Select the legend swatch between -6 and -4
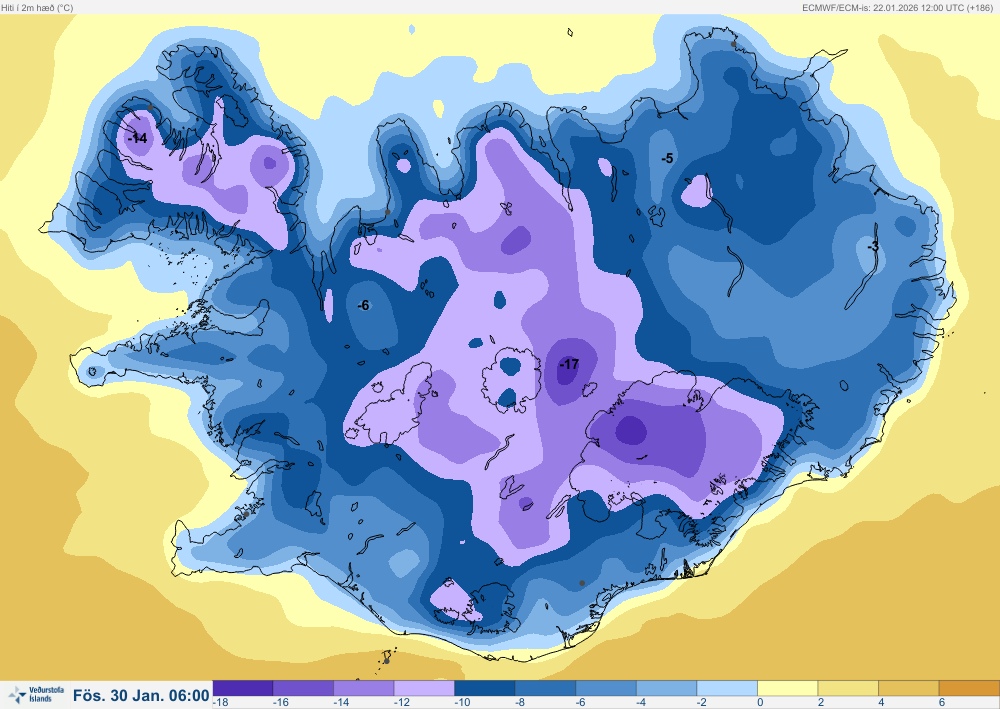The height and width of the screenshot is (709, 1000). click(607, 688)
